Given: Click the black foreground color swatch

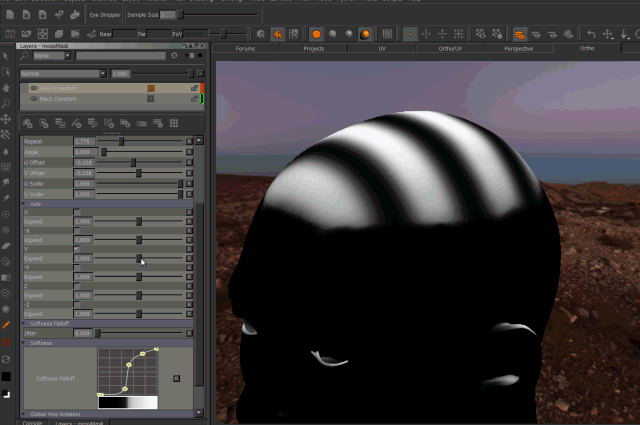Looking at the screenshot, I should (x=7, y=377).
